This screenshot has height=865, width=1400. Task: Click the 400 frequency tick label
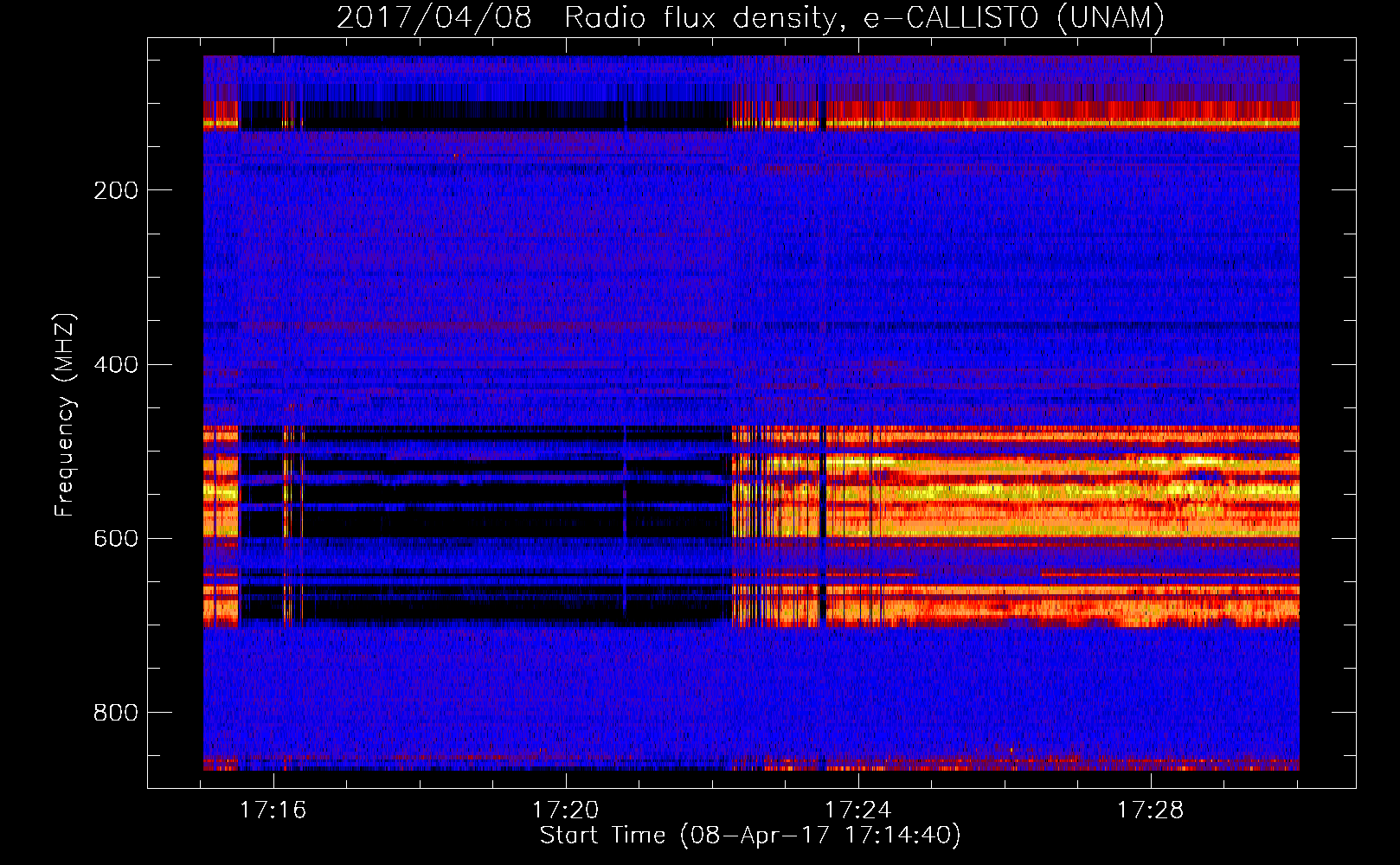[116, 364]
